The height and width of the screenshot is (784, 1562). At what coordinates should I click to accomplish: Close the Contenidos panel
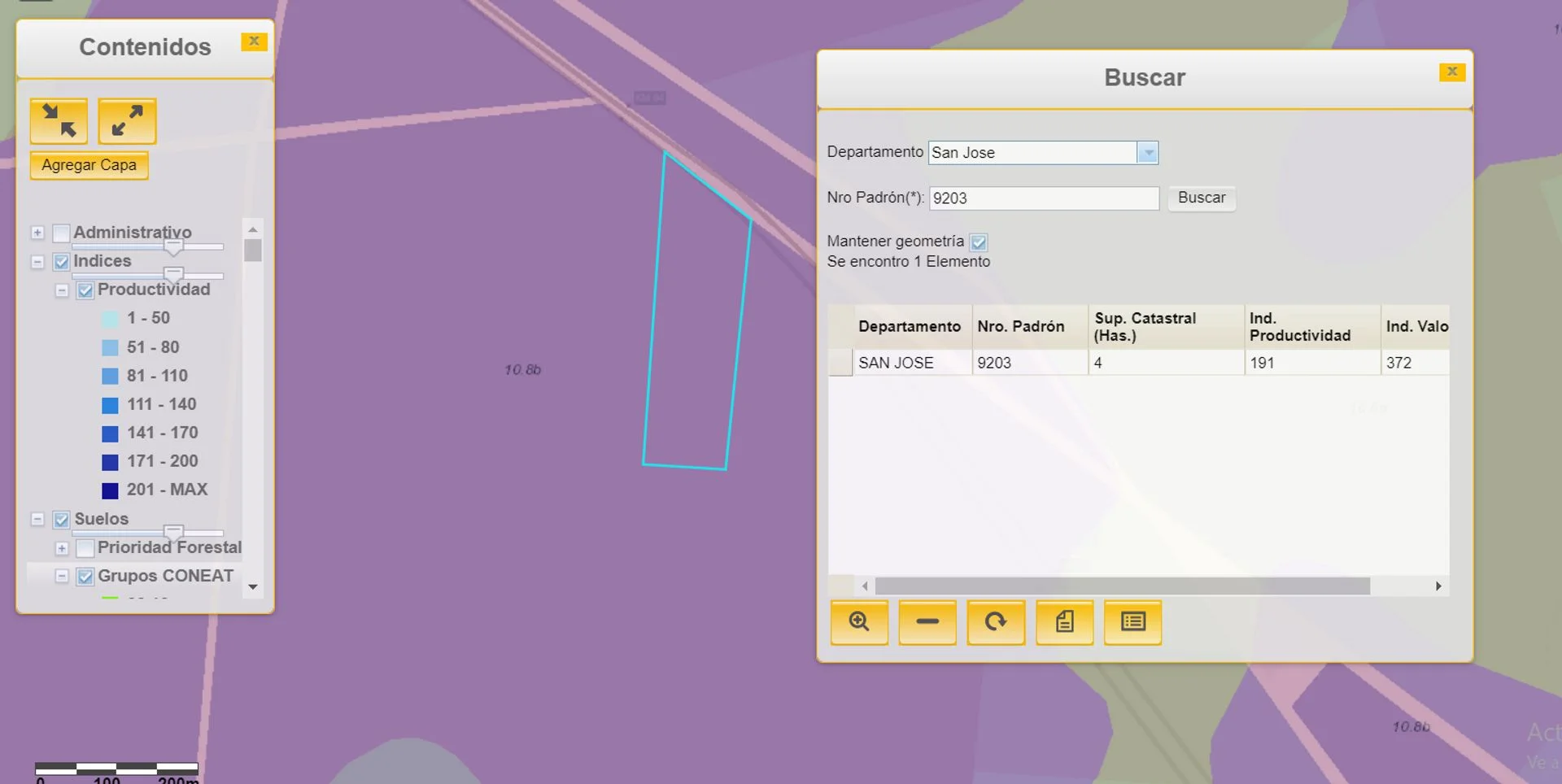(254, 41)
